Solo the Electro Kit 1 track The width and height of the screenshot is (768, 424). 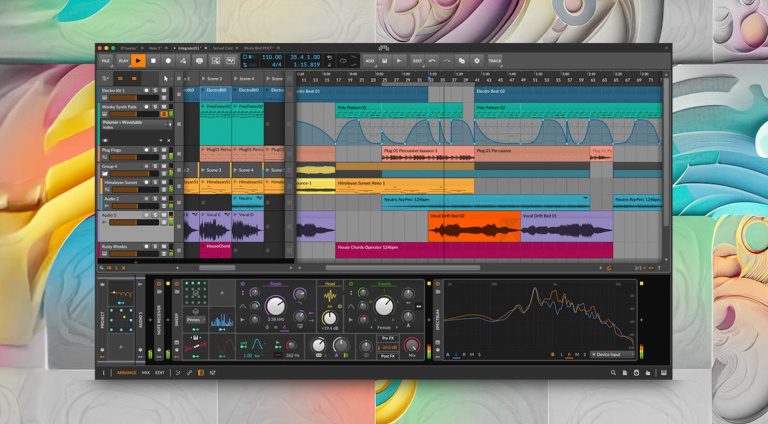coord(155,91)
